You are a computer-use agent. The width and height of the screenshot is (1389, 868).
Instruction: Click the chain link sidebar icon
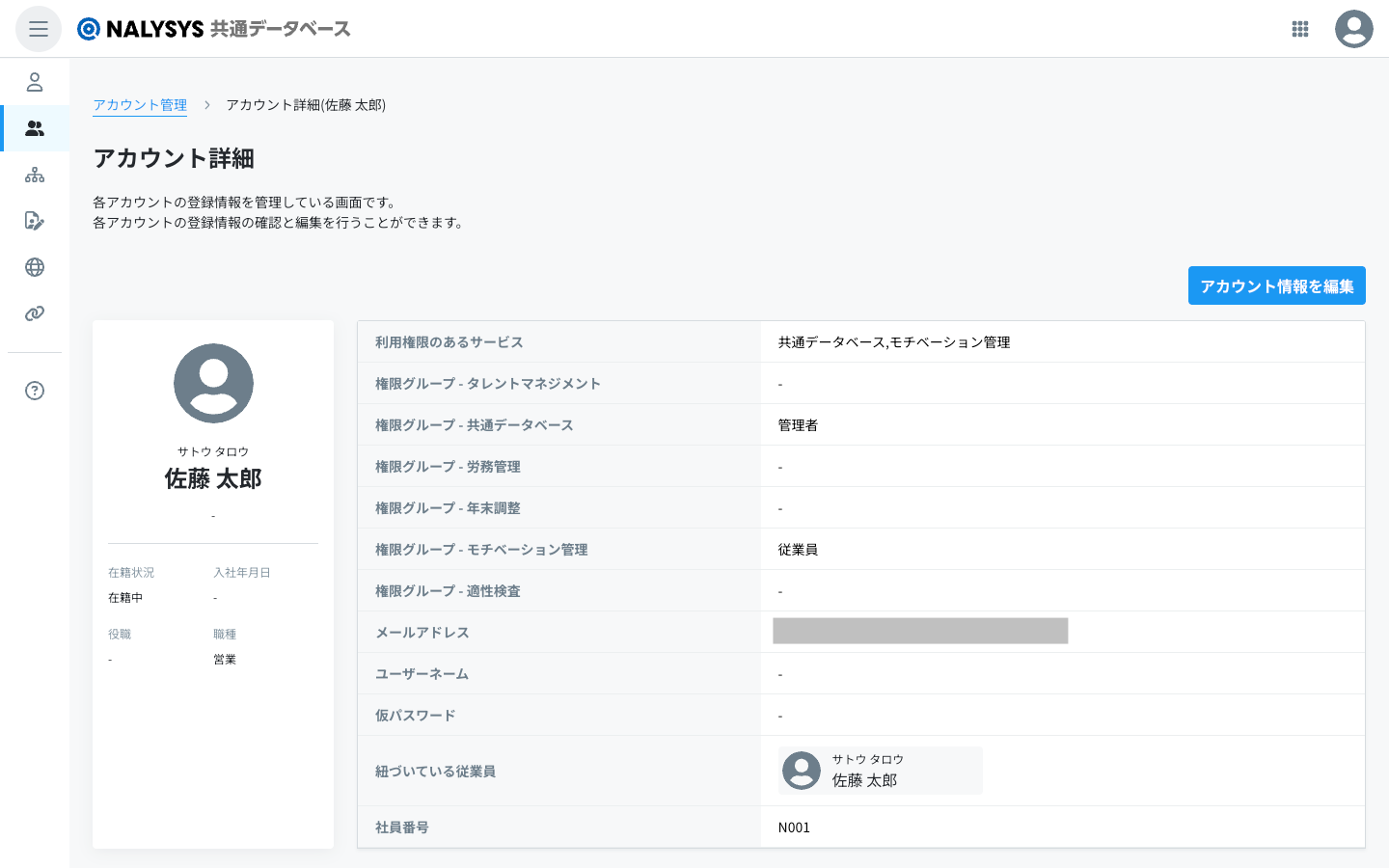pos(35,313)
